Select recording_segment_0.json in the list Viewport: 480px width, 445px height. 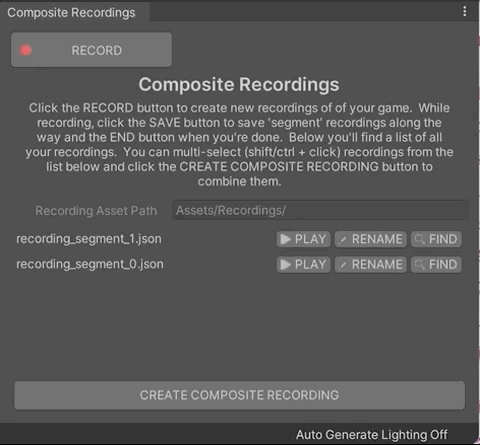pyautogui.click(x=90, y=264)
